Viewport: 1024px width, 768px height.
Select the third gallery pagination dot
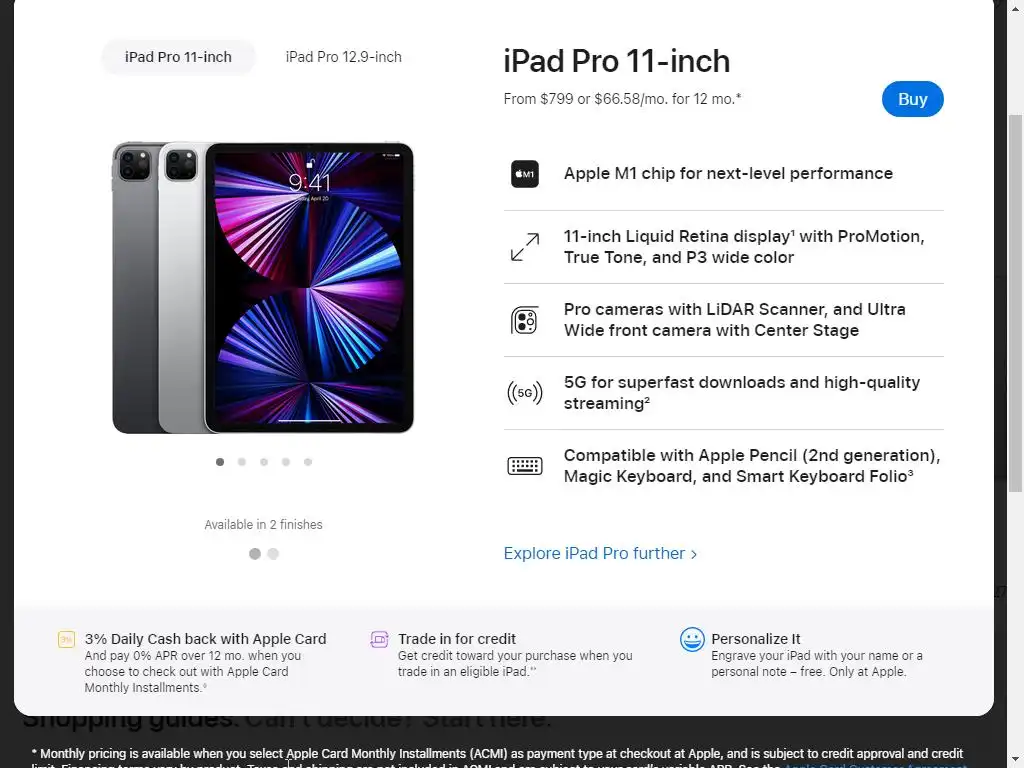264,462
